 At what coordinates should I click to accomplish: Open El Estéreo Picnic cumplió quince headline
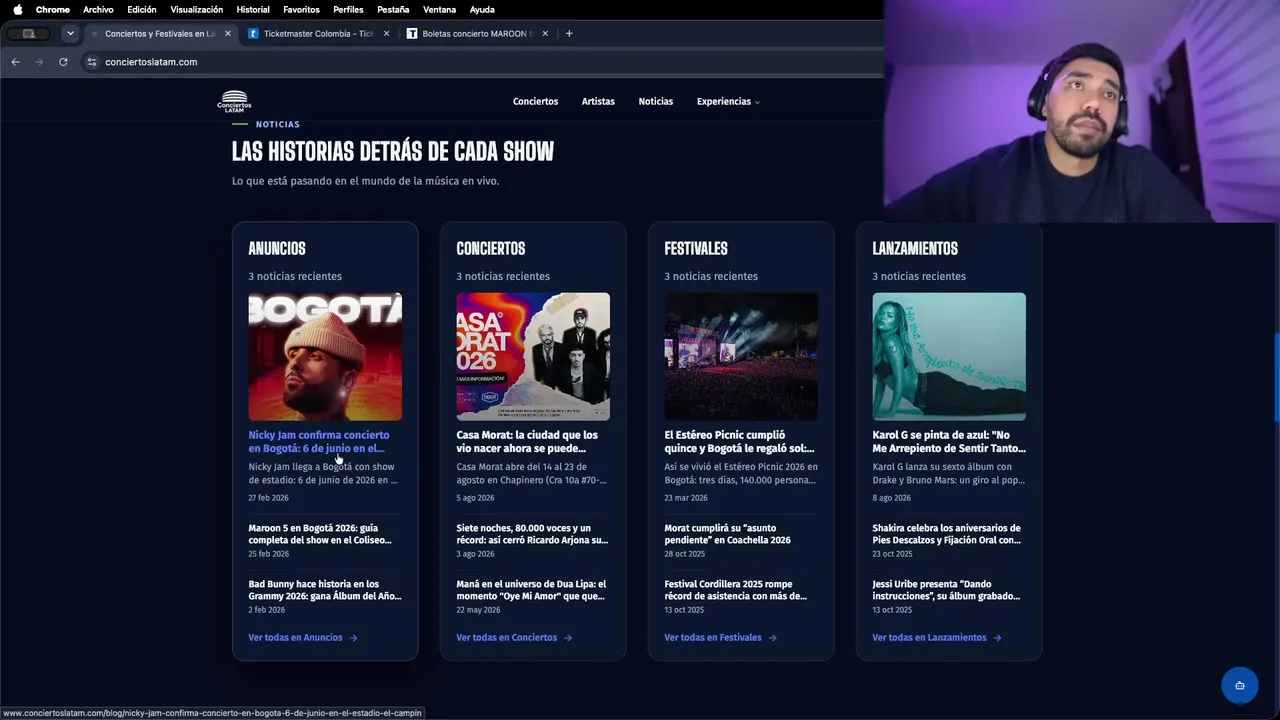click(739, 442)
